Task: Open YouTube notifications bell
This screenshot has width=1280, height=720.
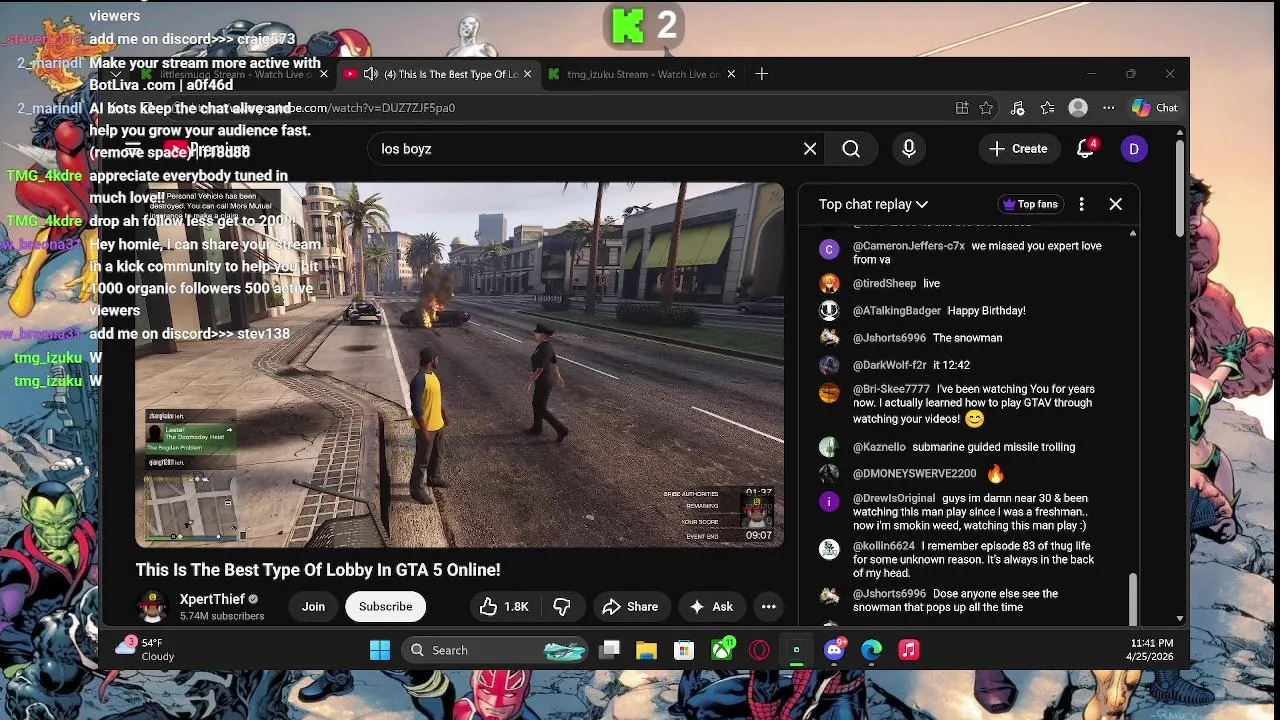Action: 1086,149
